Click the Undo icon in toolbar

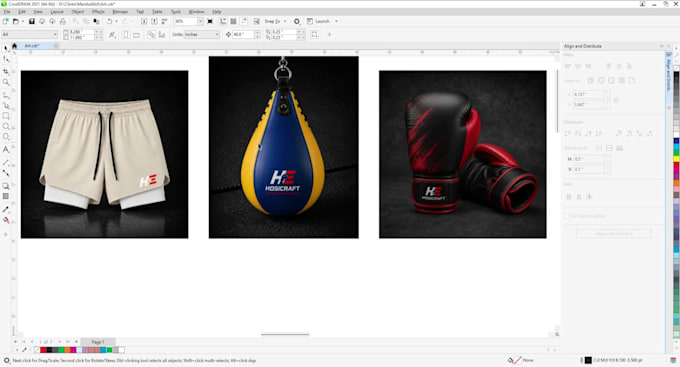(x=109, y=21)
